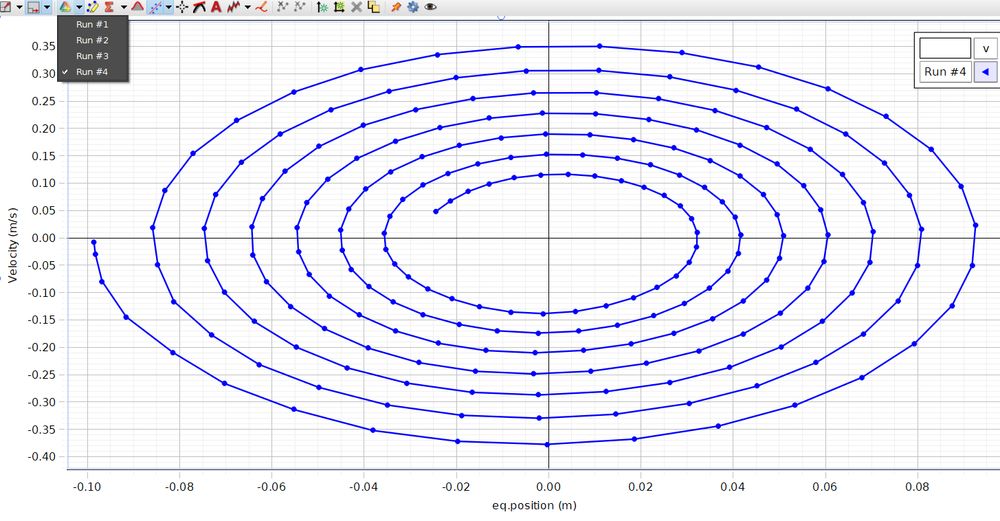Select the highlight data range tool
Image resolution: width=1000 pixels, height=521 pixels.
[33, 7]
